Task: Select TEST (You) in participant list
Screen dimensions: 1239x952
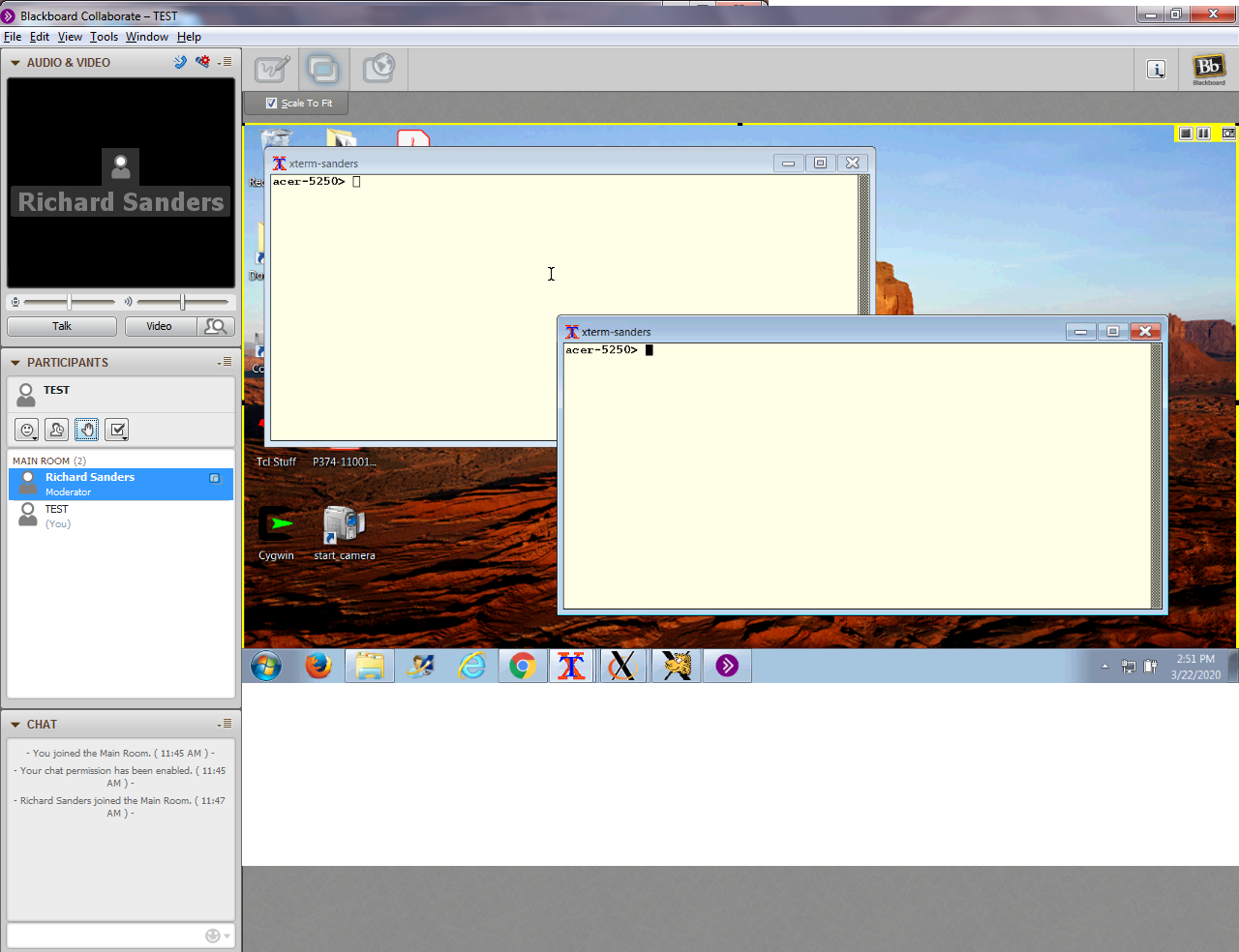Action: 121,517
